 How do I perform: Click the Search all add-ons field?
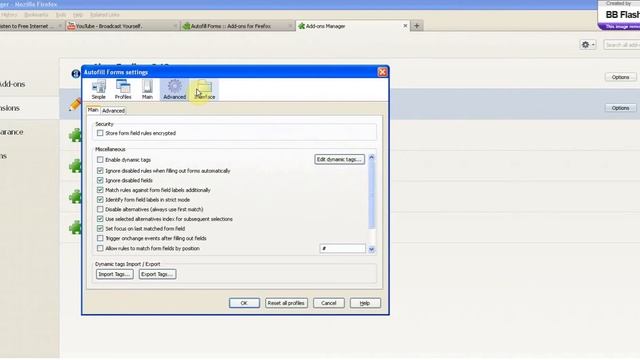tap(622, 44)
